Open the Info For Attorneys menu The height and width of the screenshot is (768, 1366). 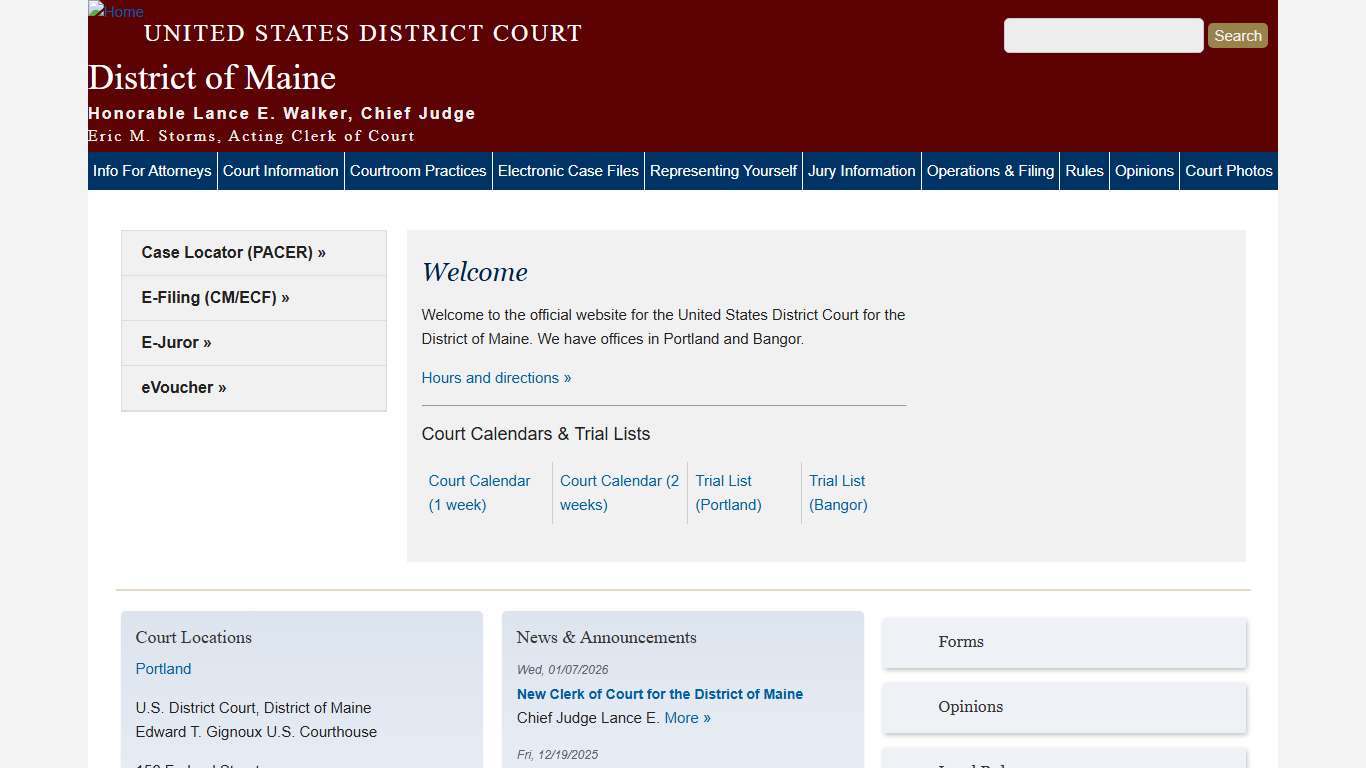click(151, 171)
